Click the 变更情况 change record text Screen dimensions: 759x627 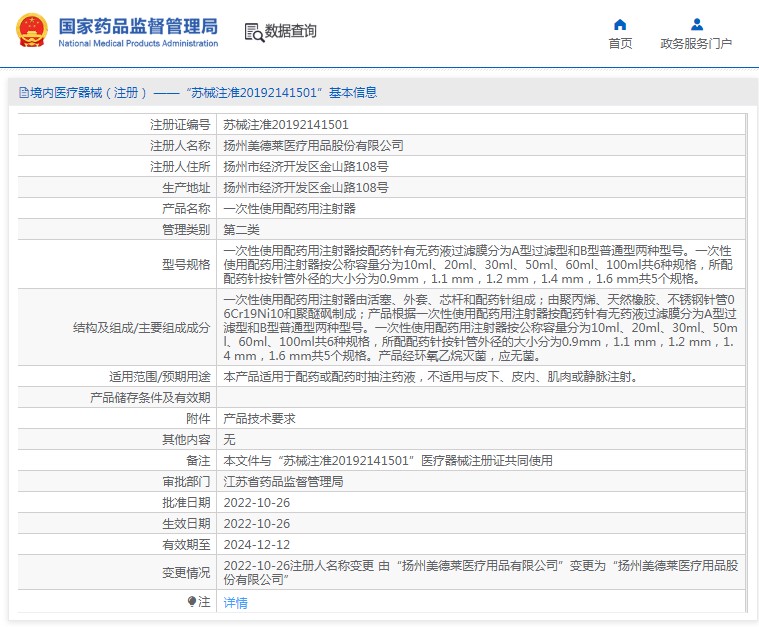click(x=480, y=573)
